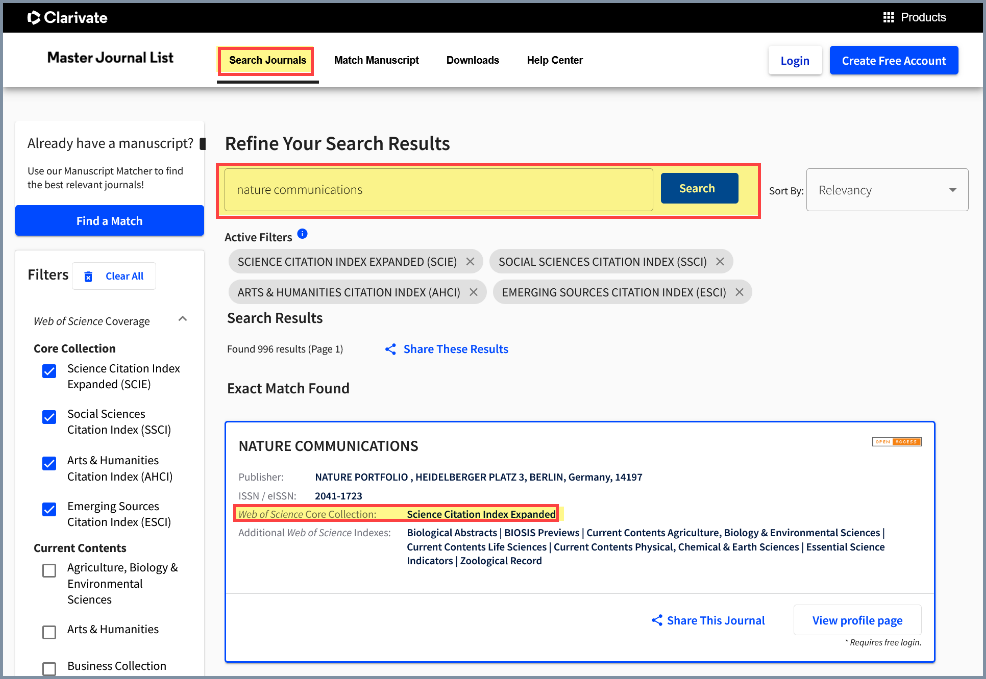Remove the SSCI filter chip

coord(720,262)
